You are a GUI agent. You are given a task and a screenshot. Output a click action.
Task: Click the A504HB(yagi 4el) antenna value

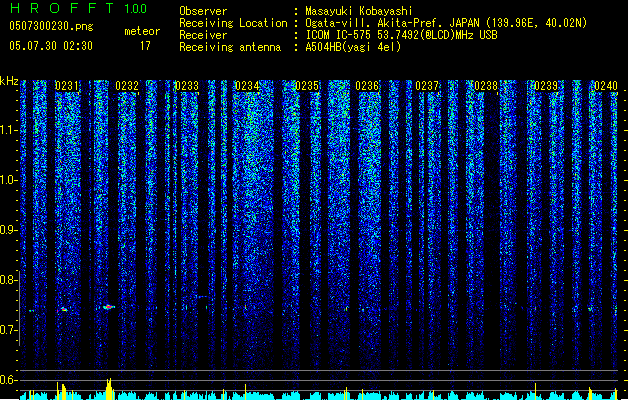[353, 47]
